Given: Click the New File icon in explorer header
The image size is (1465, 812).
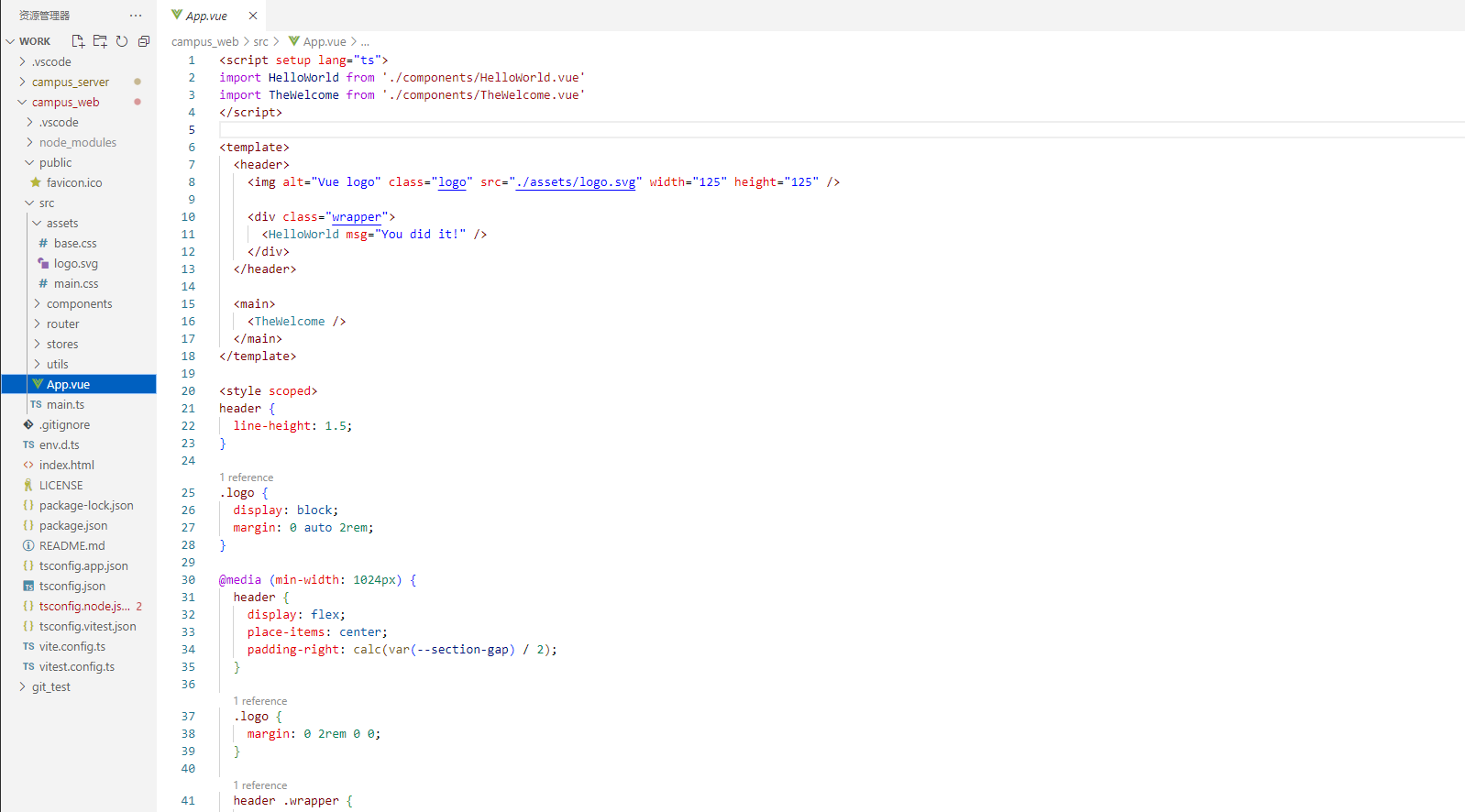Looking at the screenshot, I should tap(78, 41).
